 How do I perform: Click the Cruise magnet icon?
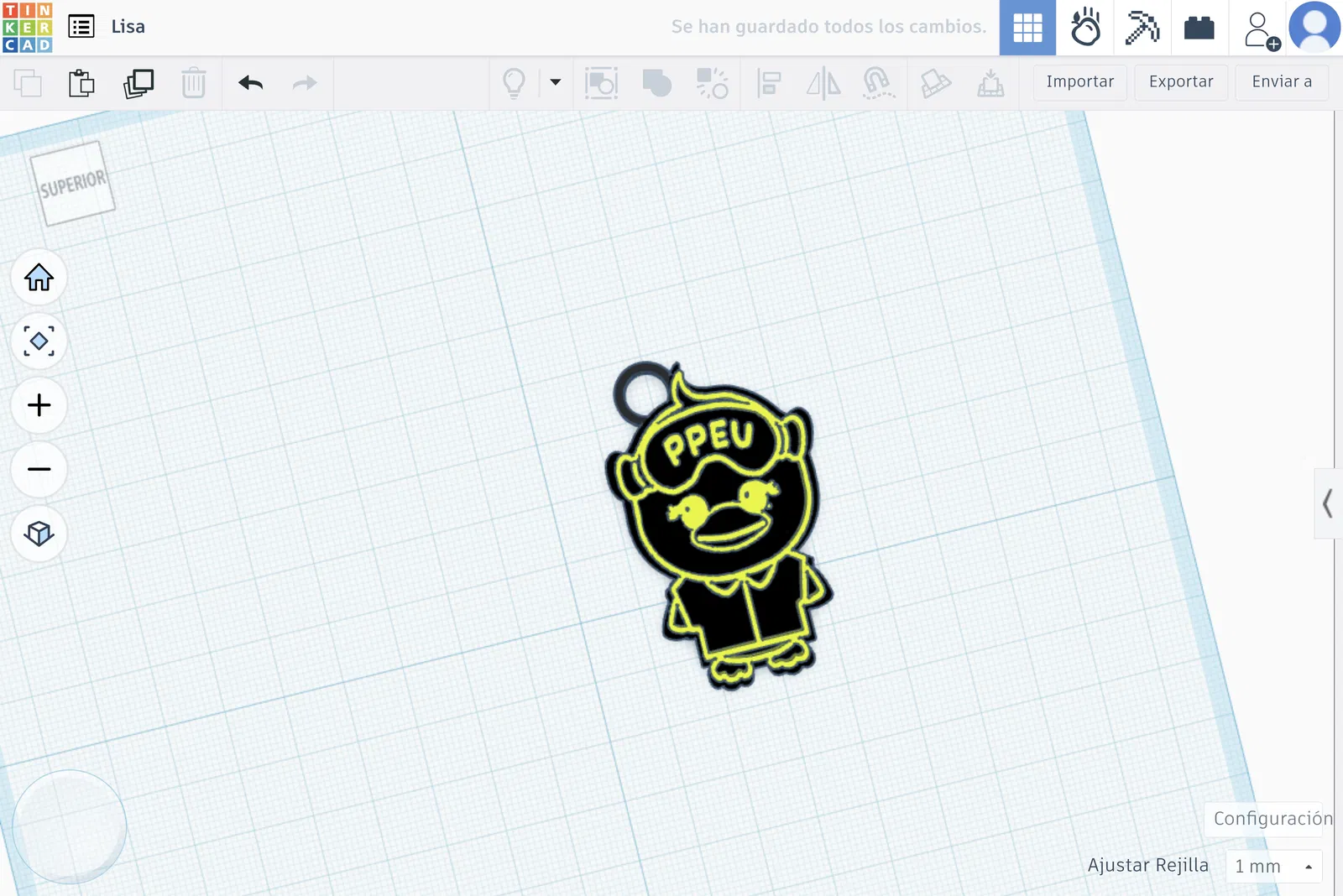pyautogui.click(x=878, y=83)
